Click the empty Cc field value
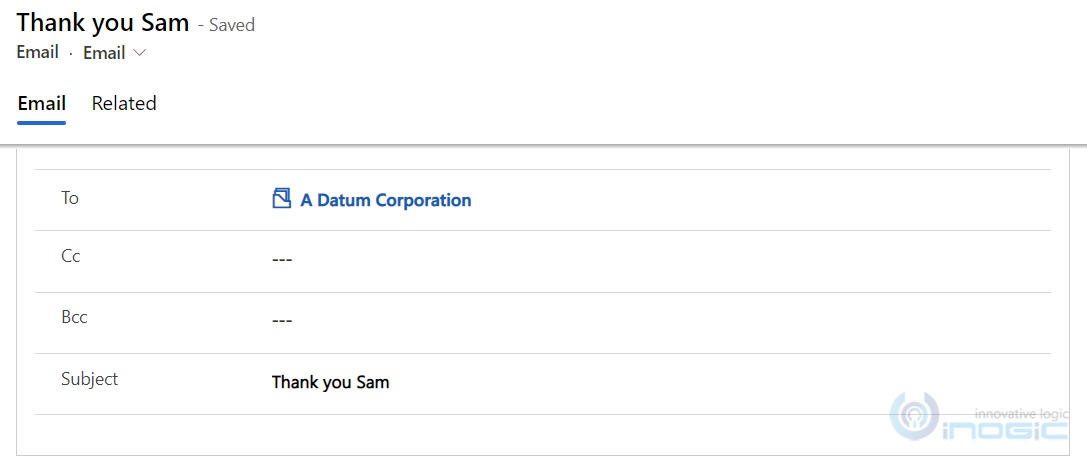 (x=282, y=260)
